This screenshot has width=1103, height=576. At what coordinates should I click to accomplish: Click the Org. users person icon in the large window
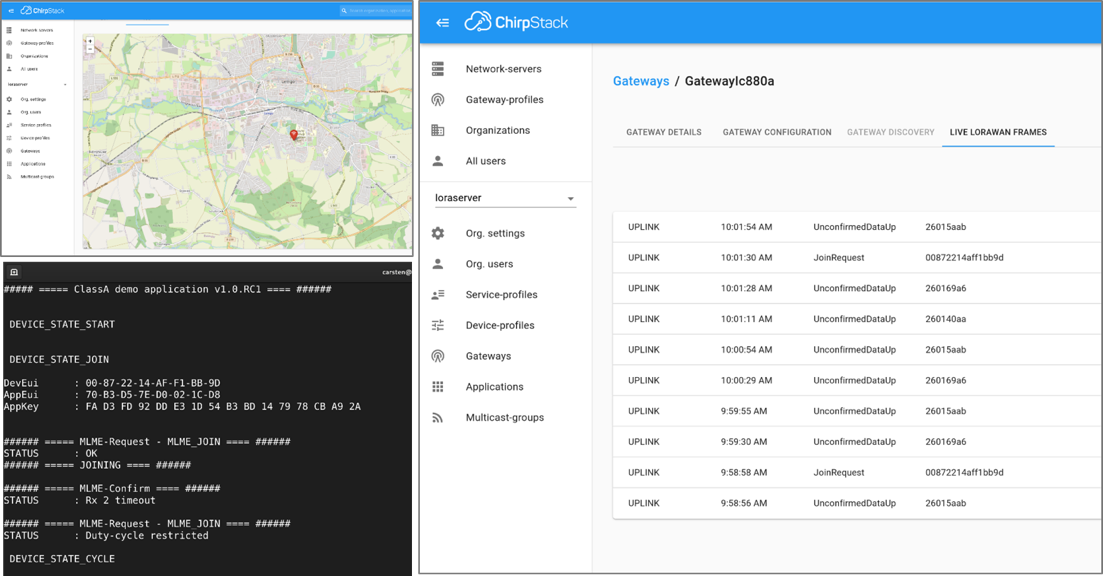pyautogui.click(x=438, y=264)
